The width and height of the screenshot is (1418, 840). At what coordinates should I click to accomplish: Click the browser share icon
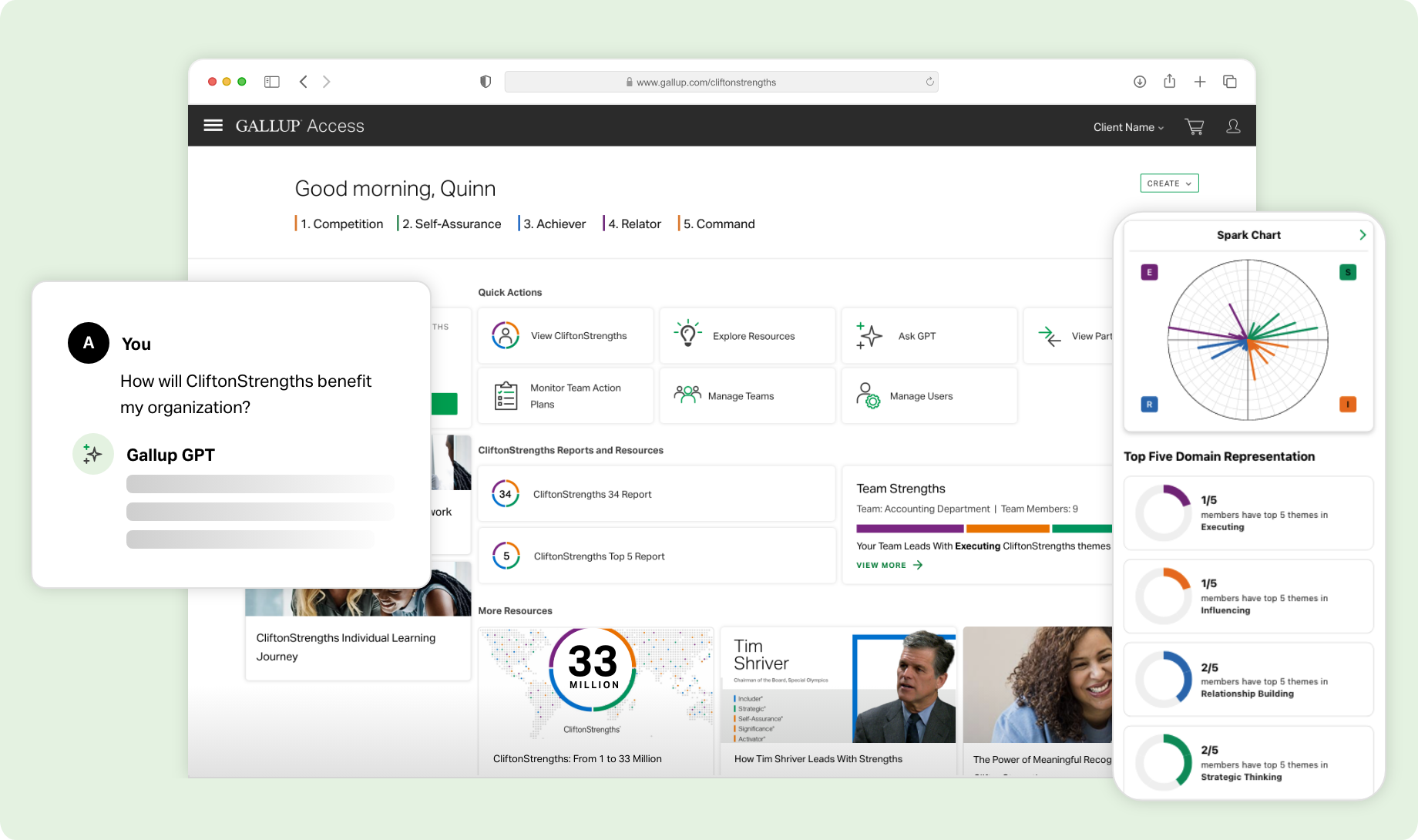pyautogui.click(x=1170, y=81)
